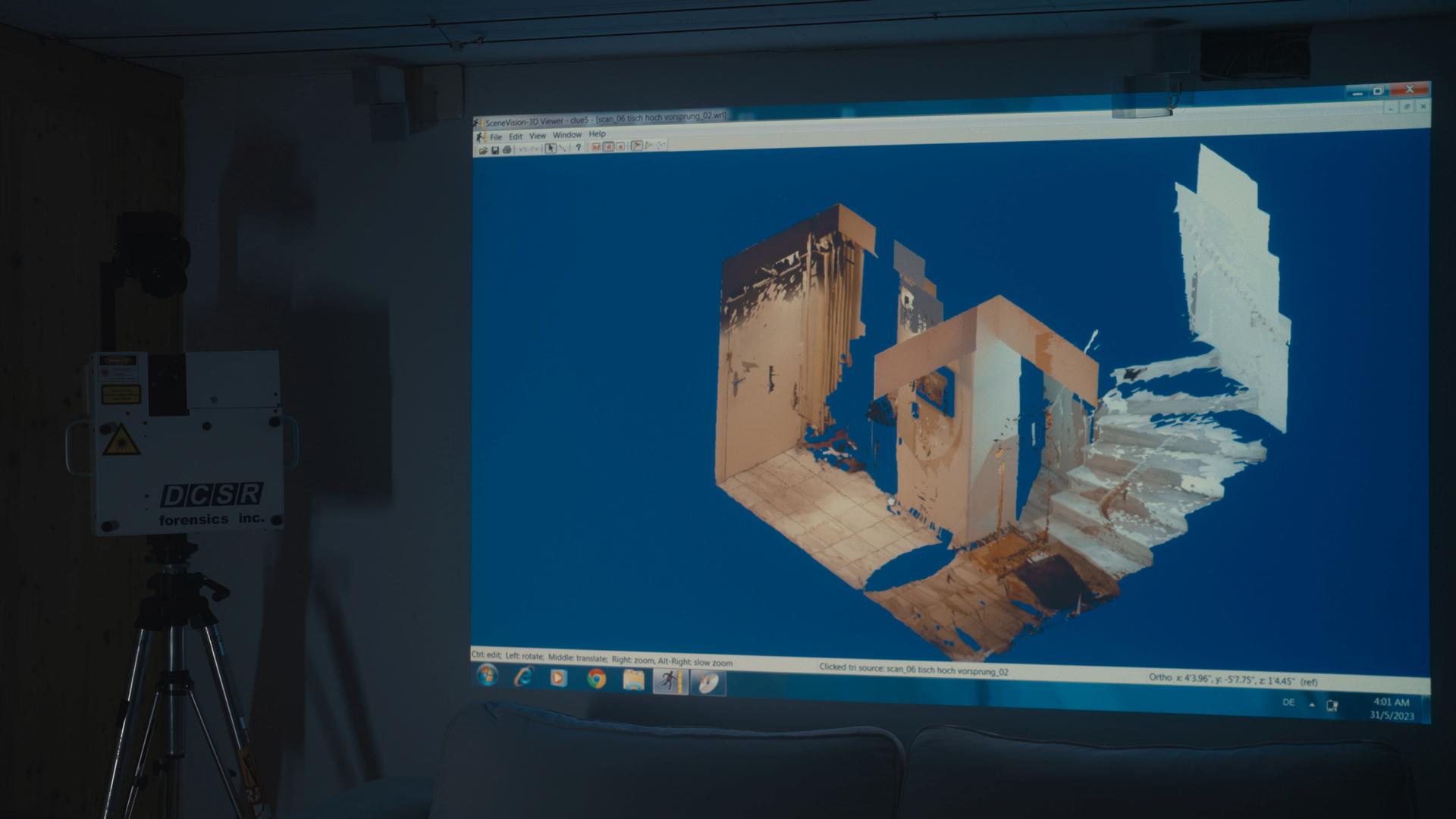Viewport: 1456px width, 819px height.
Task: Click the Save disk icon in the toolbar
Action: [x=495, y=150]
